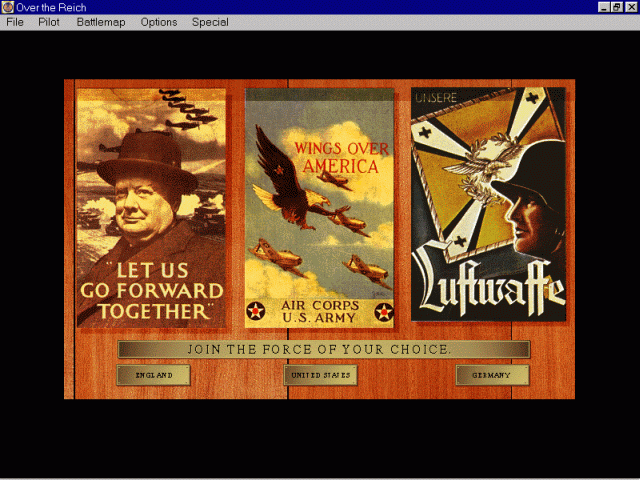Open the Options menu
The height and width of the screenshot is (480, 640).
pos(159,22)
